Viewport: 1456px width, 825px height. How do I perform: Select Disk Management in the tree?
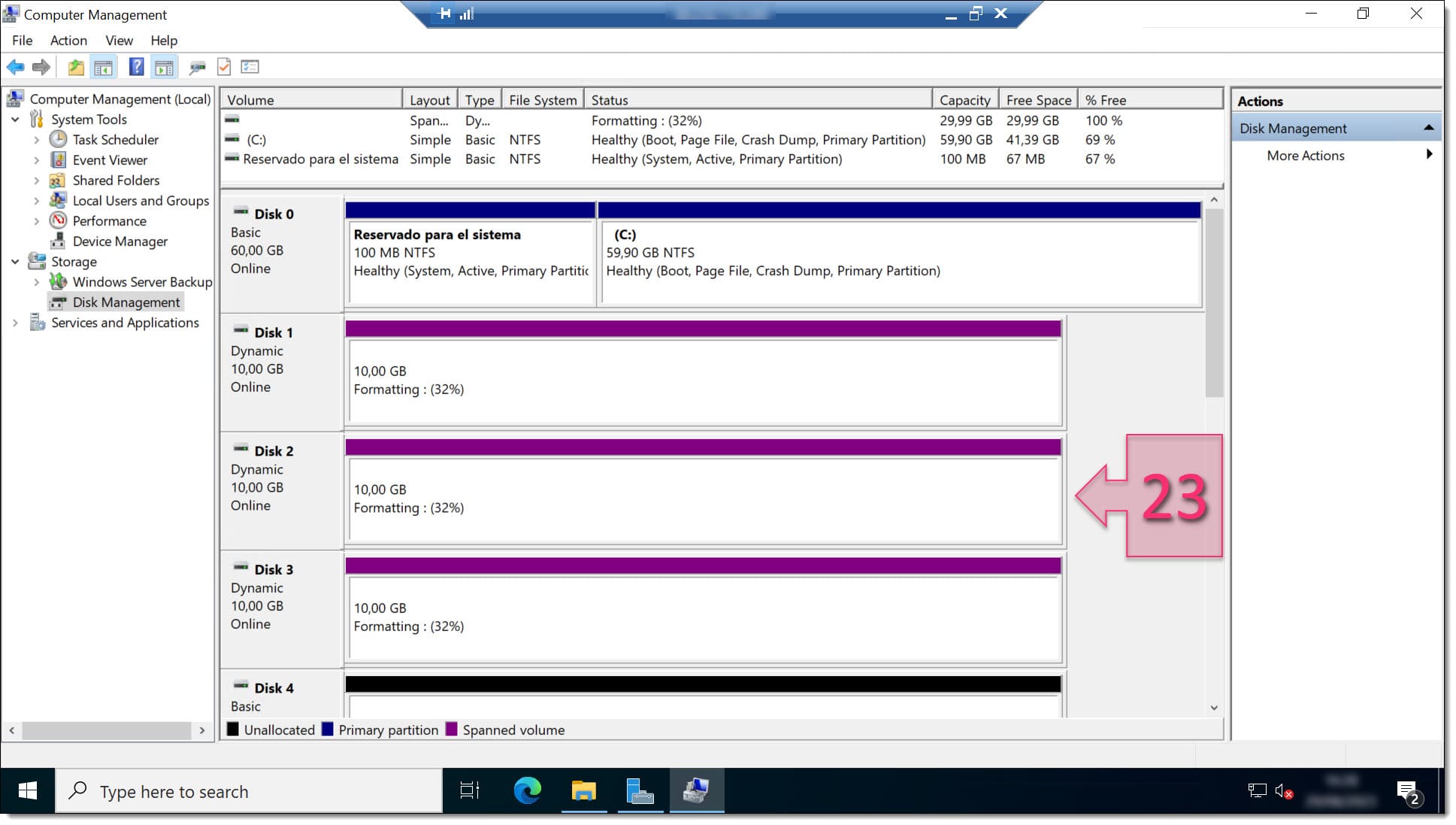pos(126,302)
